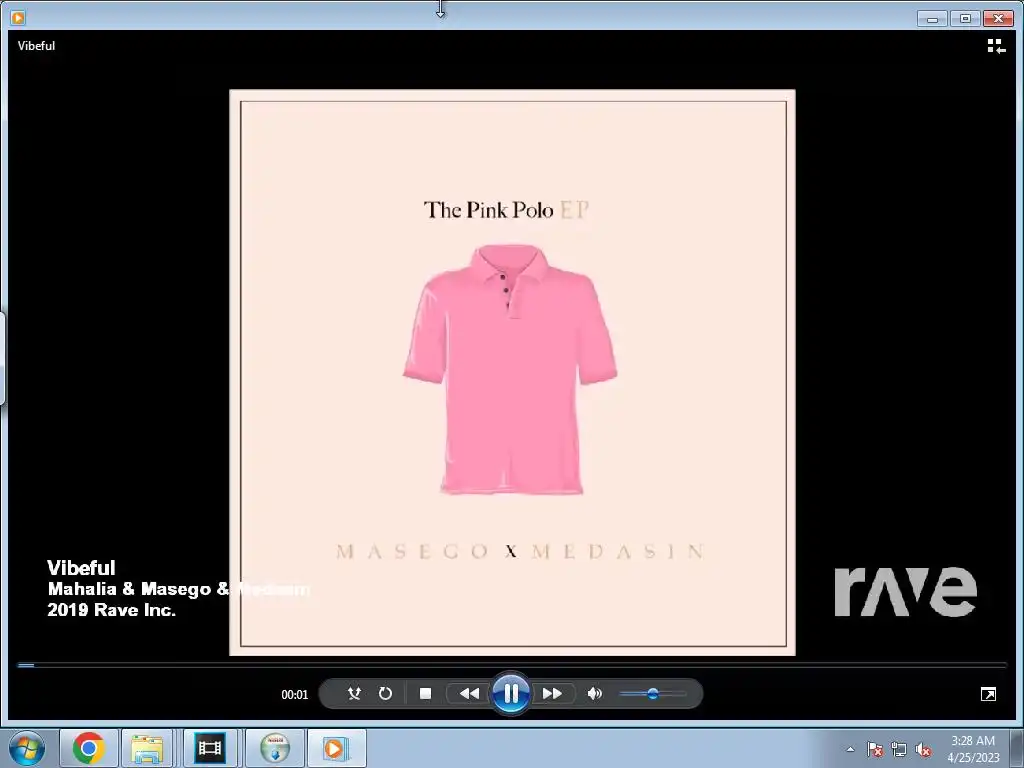Select Windows Media Player taskbar button
Screen dimensions: 1024x768
(x=336, y=748)
